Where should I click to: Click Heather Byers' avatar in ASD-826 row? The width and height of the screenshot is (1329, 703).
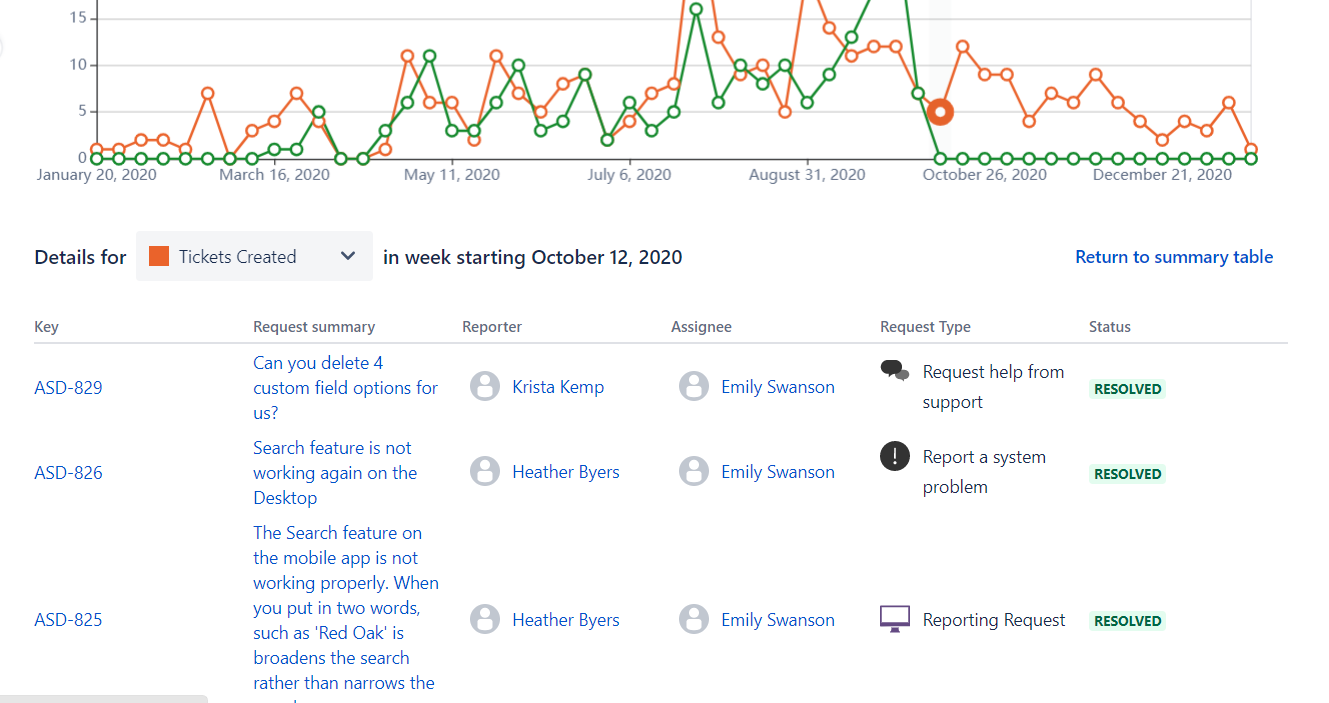[485, 472]
